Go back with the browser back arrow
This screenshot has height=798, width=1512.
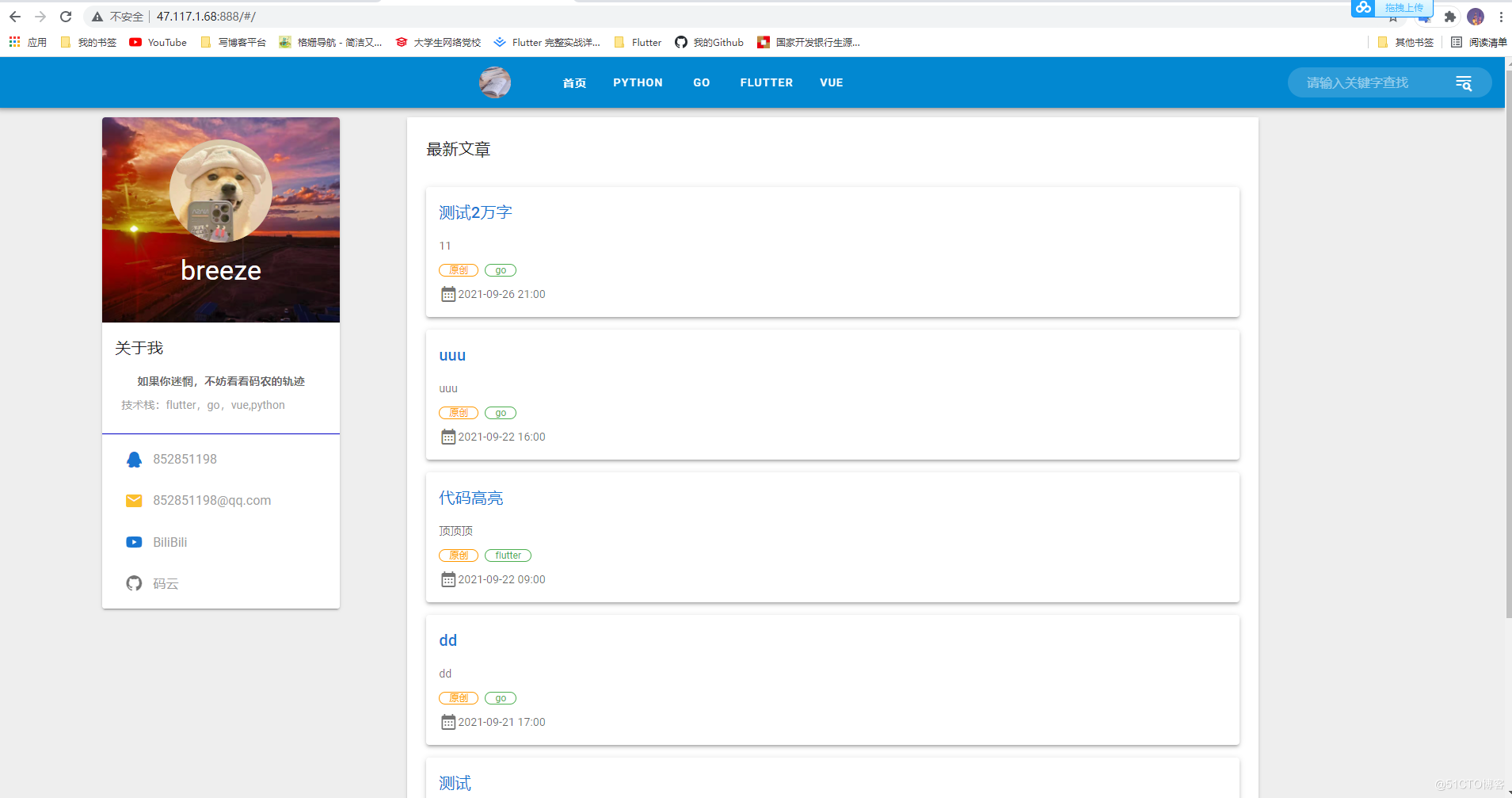(14, 16)
